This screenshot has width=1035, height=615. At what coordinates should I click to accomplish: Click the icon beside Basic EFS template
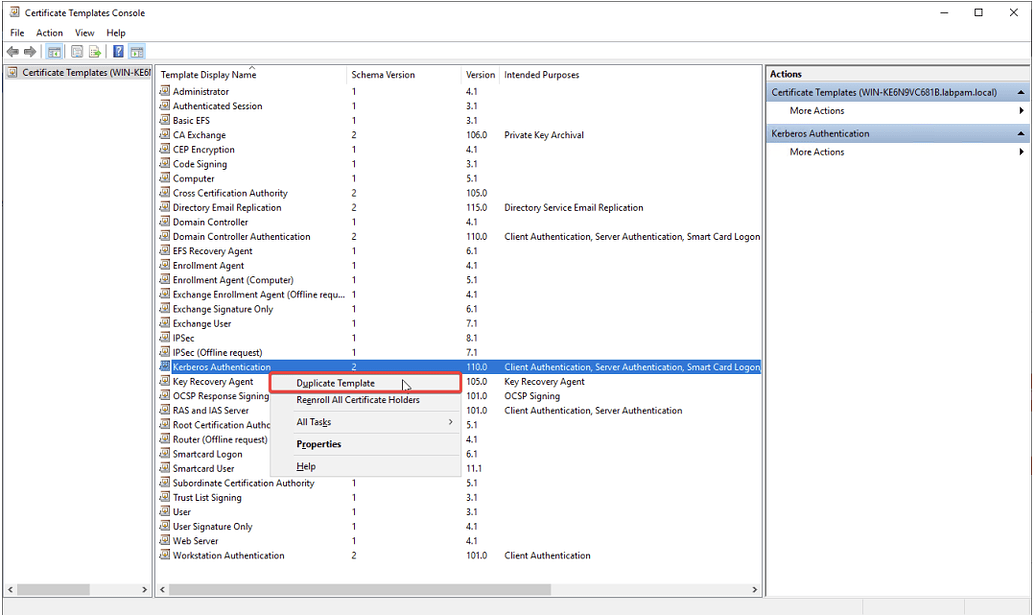tap(164, 120)
